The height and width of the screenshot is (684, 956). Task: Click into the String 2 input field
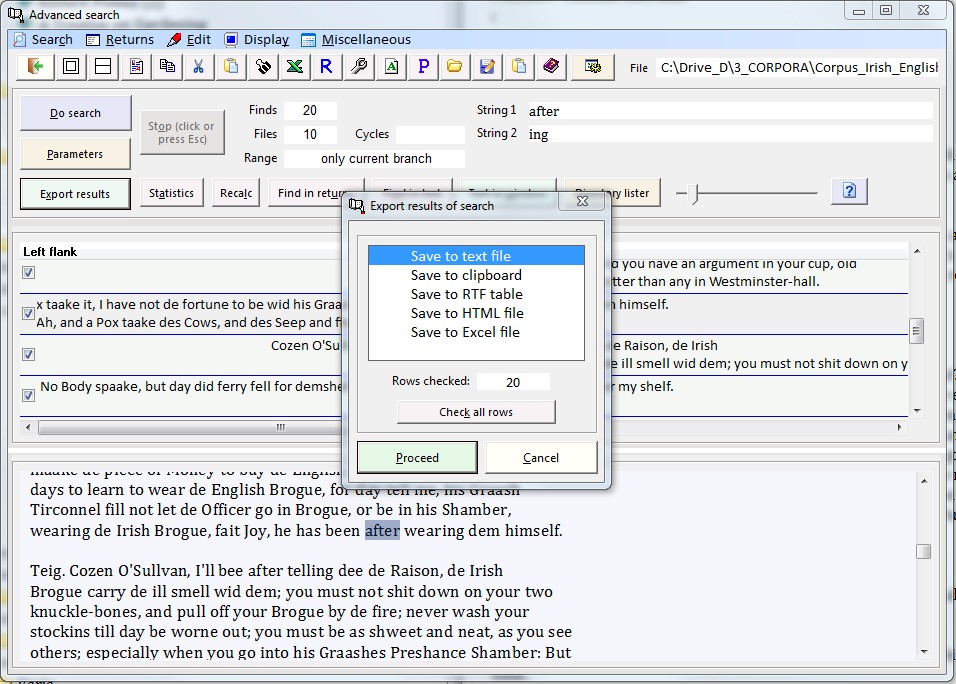[x=728, y=134]
